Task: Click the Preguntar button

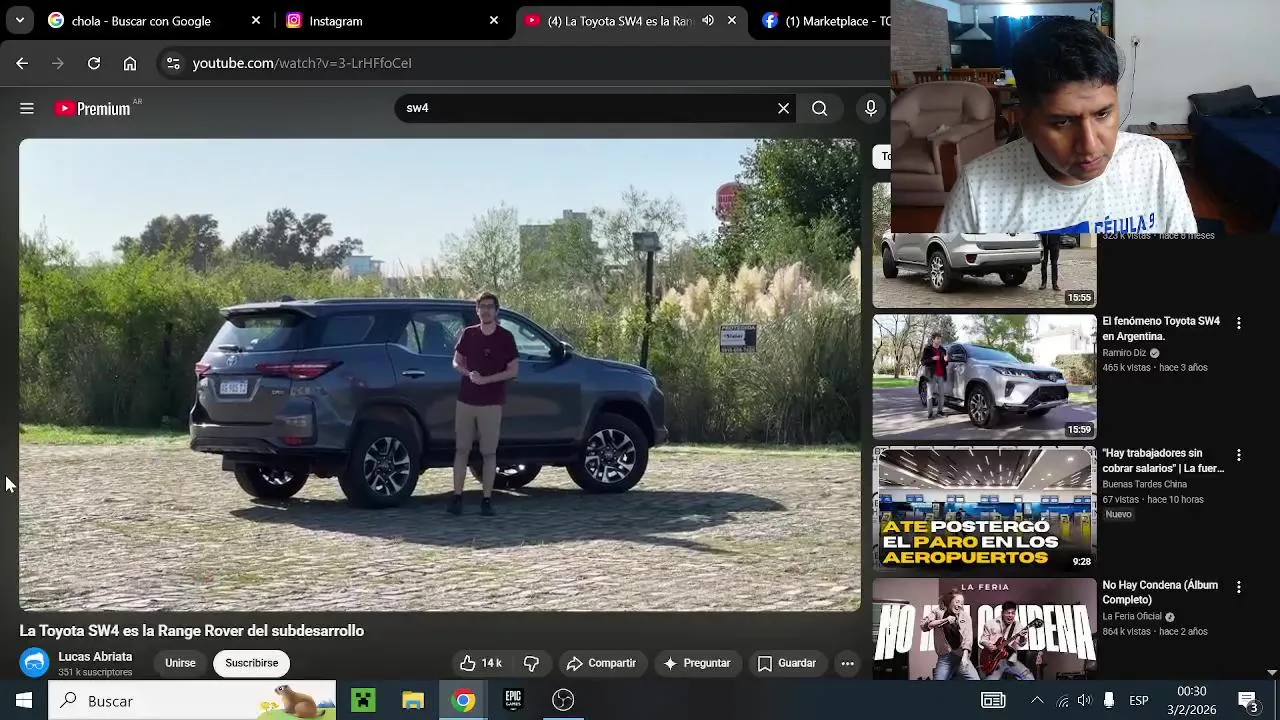Action: 697,663
